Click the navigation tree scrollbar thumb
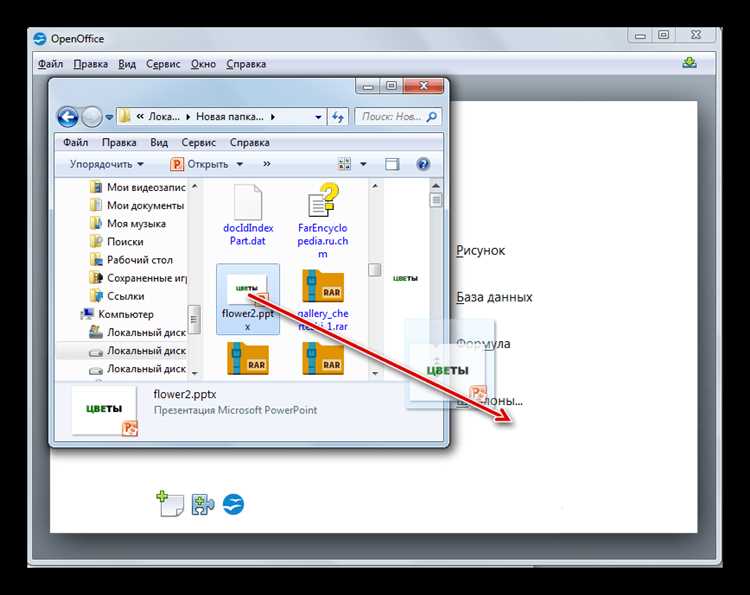 coord(194,319)
